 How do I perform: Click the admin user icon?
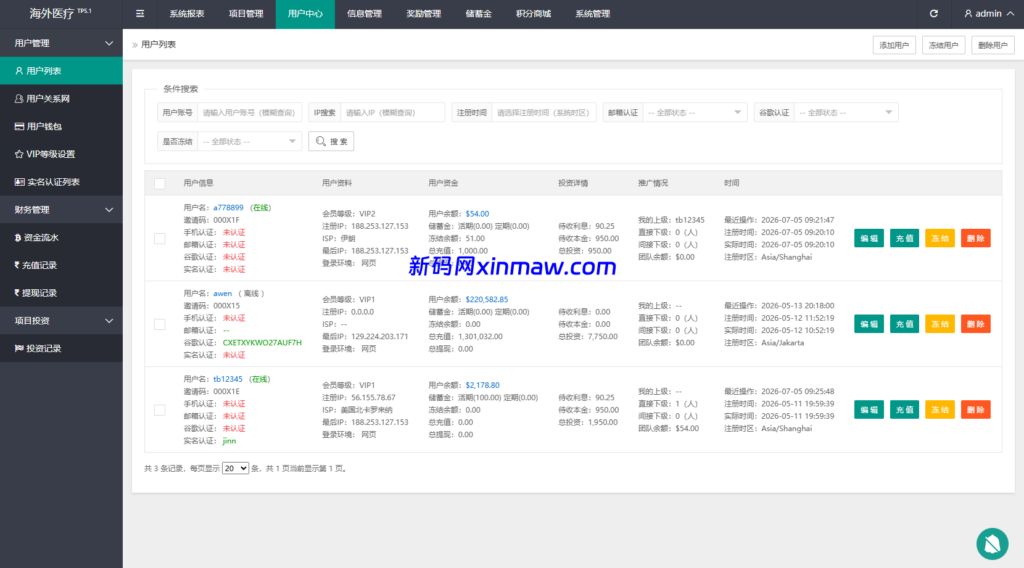pyautogui.click(x=968, y=14)
